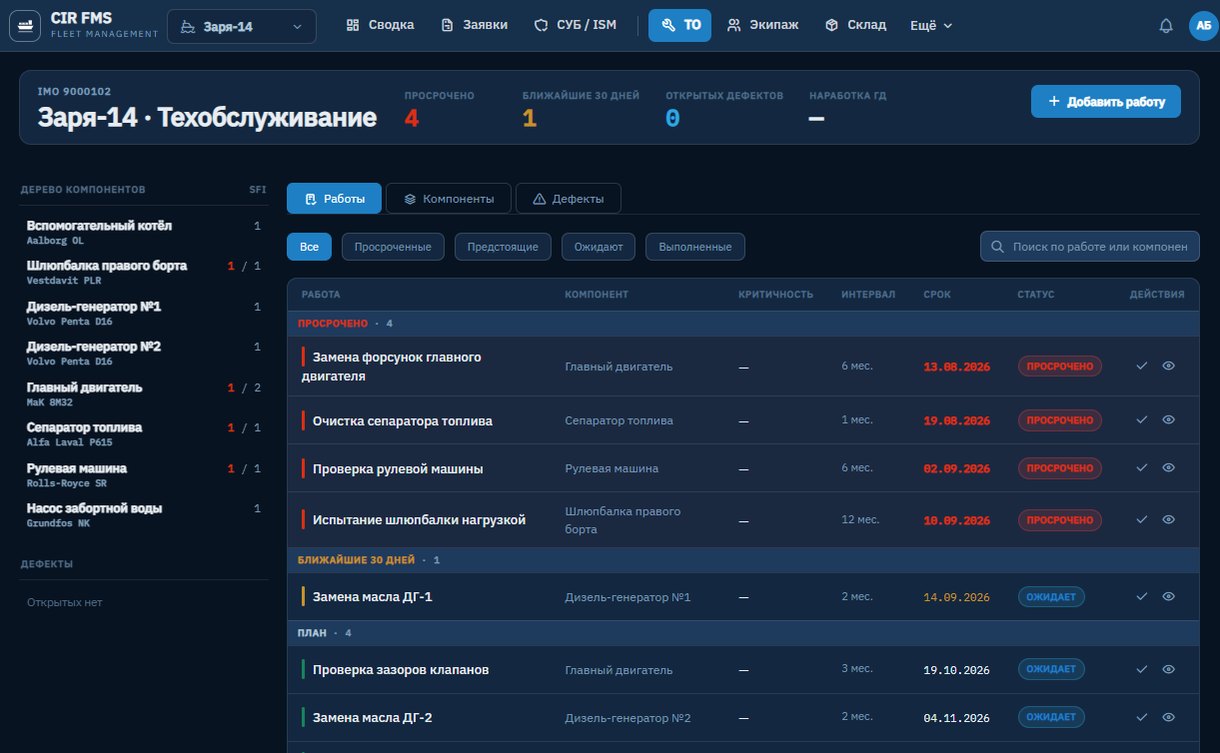Screen dimensions: 1220x753
Task: Open the АБ user avatar menu
Action: (1203, 26)
